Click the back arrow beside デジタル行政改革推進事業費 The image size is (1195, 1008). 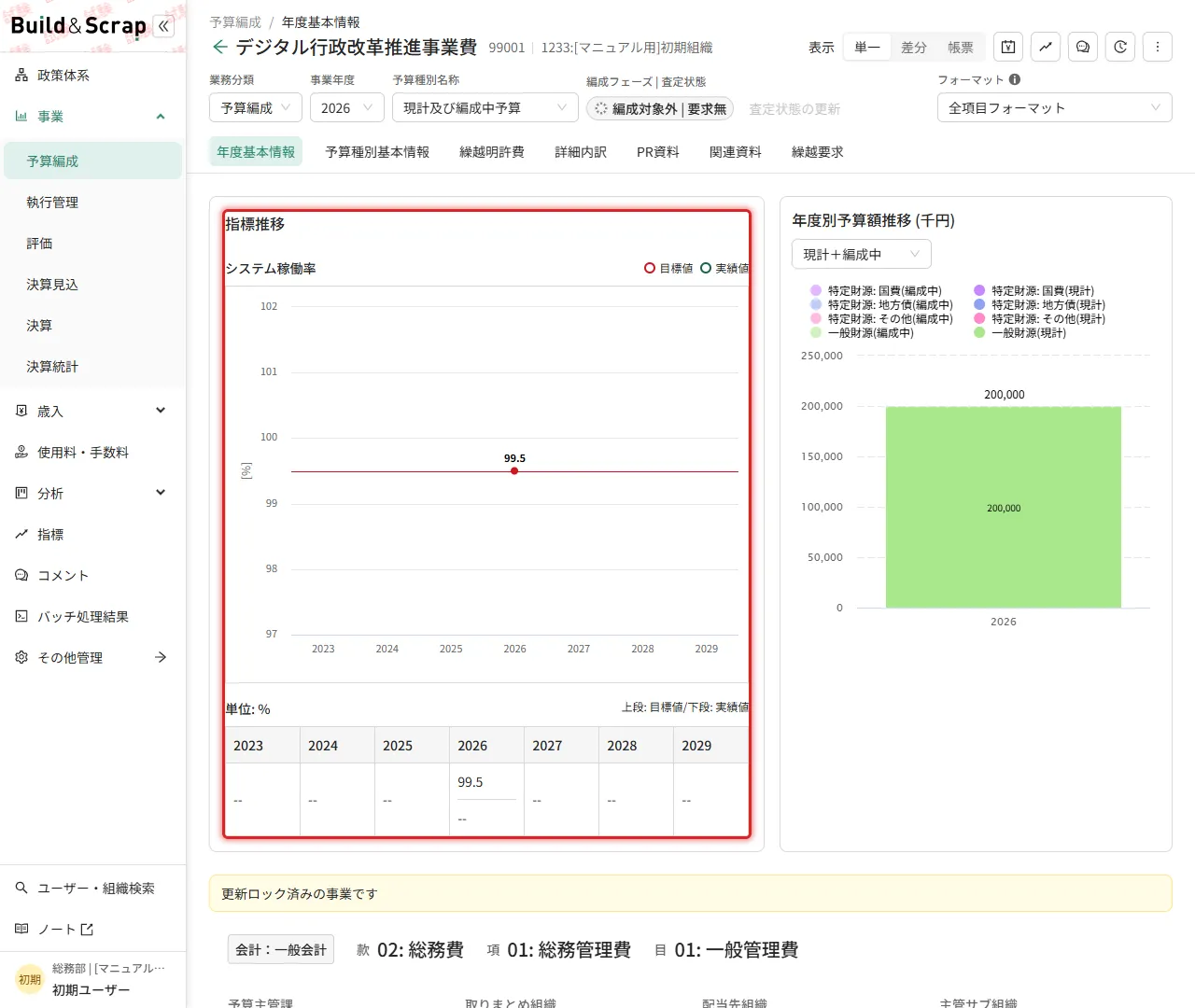pos(220,47)
